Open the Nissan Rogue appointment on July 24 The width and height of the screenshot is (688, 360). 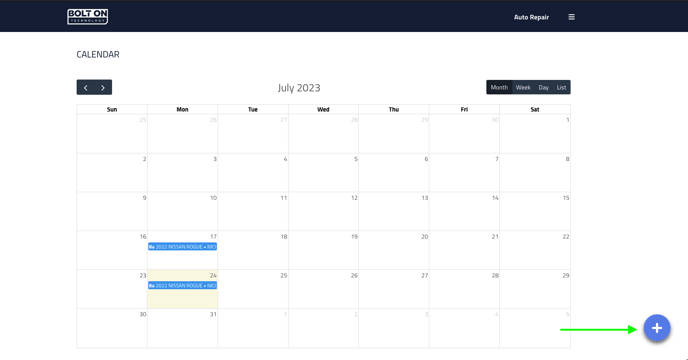point(183,285)
